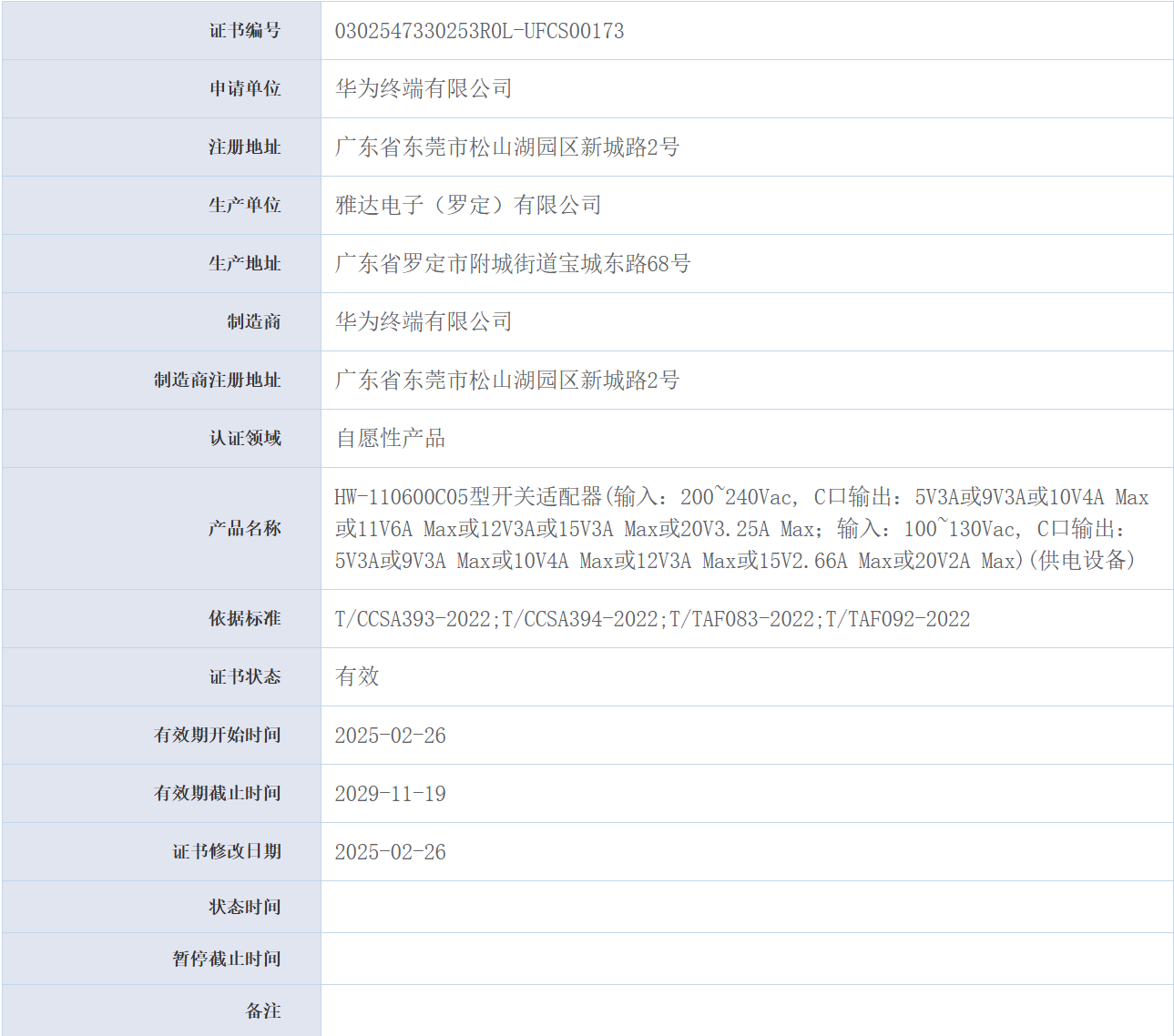Click the 依据标准 label

pos(245,619)
